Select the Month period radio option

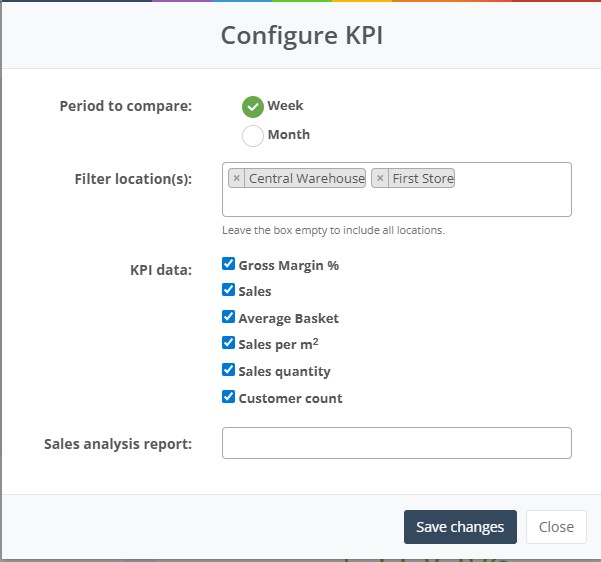point(253,136)
